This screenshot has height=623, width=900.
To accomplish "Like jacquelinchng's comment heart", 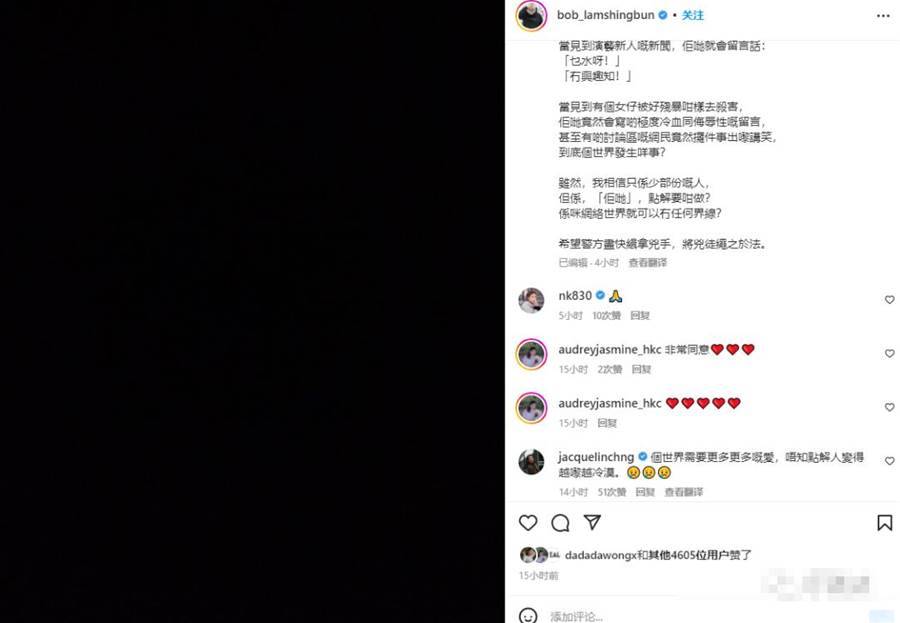I will tap(889, 461).
